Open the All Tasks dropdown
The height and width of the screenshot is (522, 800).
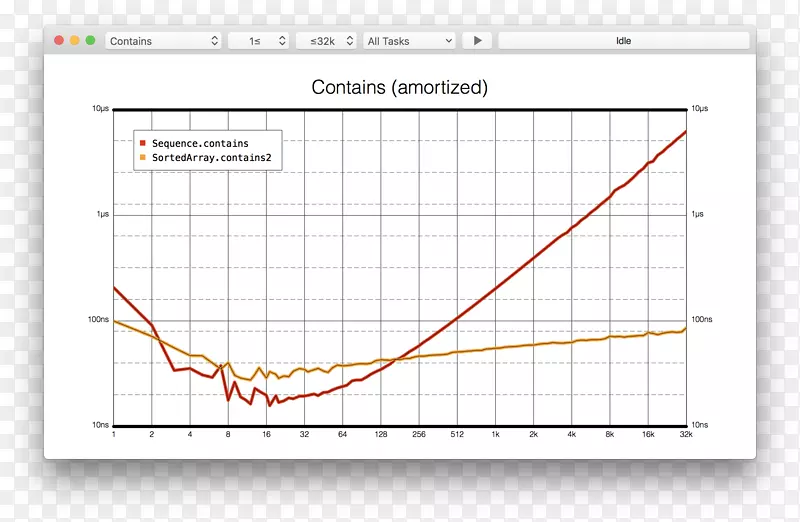[409, 41]
